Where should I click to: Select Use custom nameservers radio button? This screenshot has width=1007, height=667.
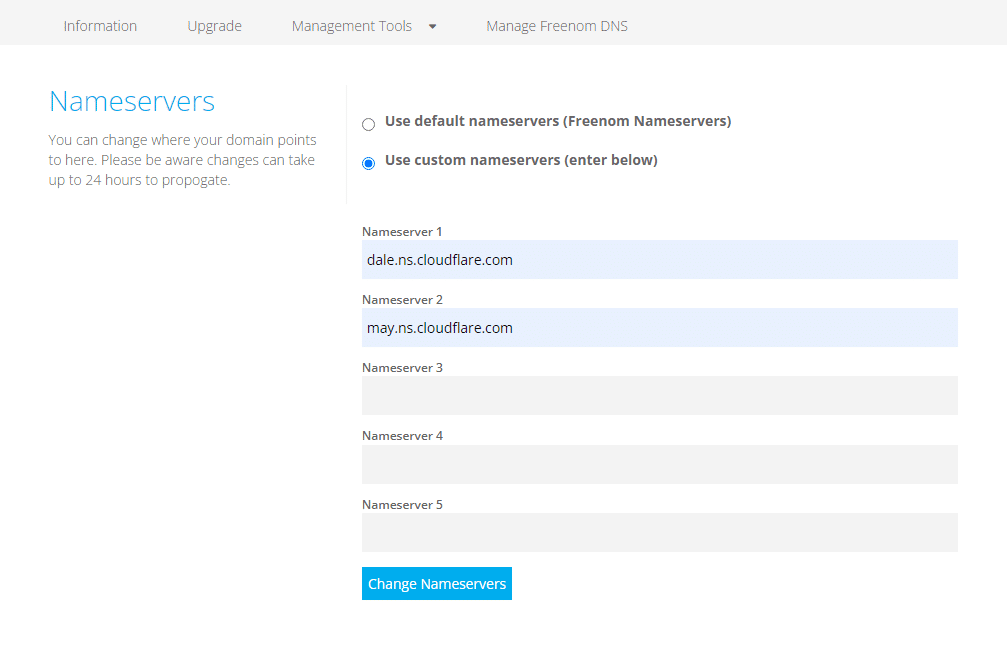point(369,164)
